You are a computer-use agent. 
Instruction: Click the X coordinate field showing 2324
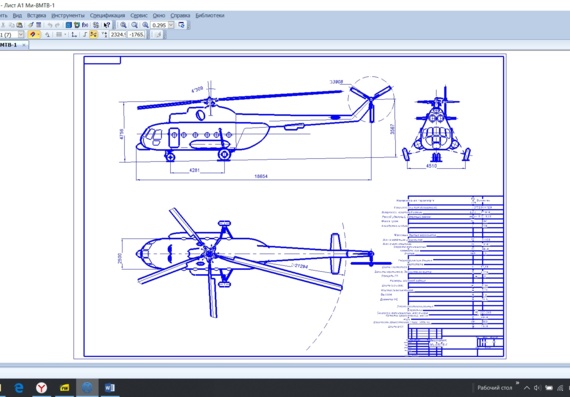(118, 35)
